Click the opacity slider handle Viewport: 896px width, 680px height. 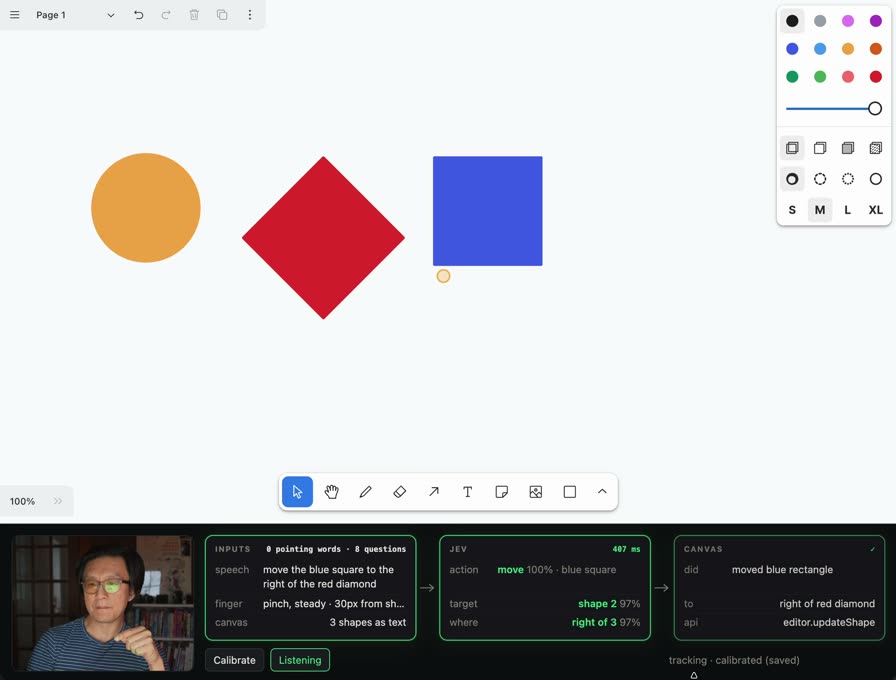click(x=875, y=109)
